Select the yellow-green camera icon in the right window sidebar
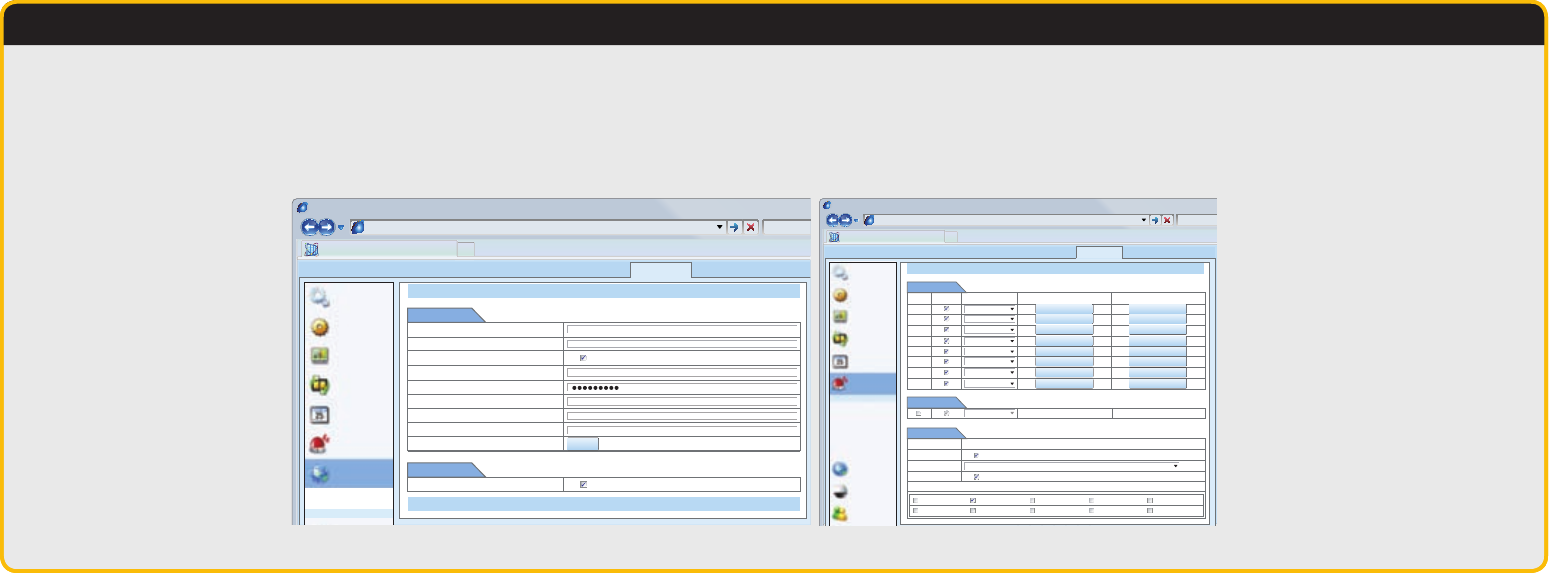 (x=841, y=339)
